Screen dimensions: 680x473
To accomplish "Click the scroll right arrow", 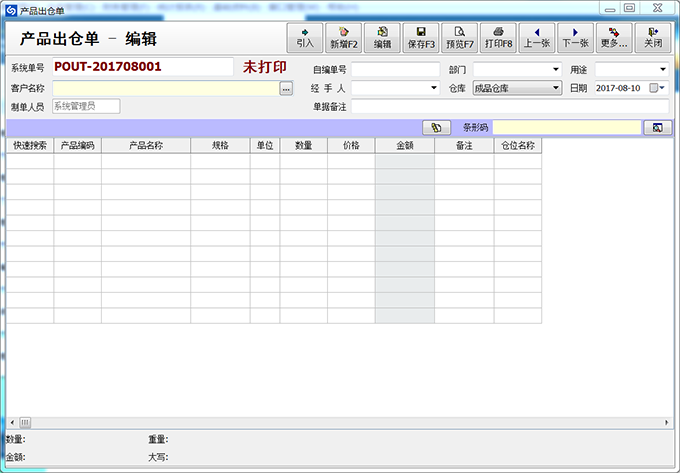I will click(667, 422).
